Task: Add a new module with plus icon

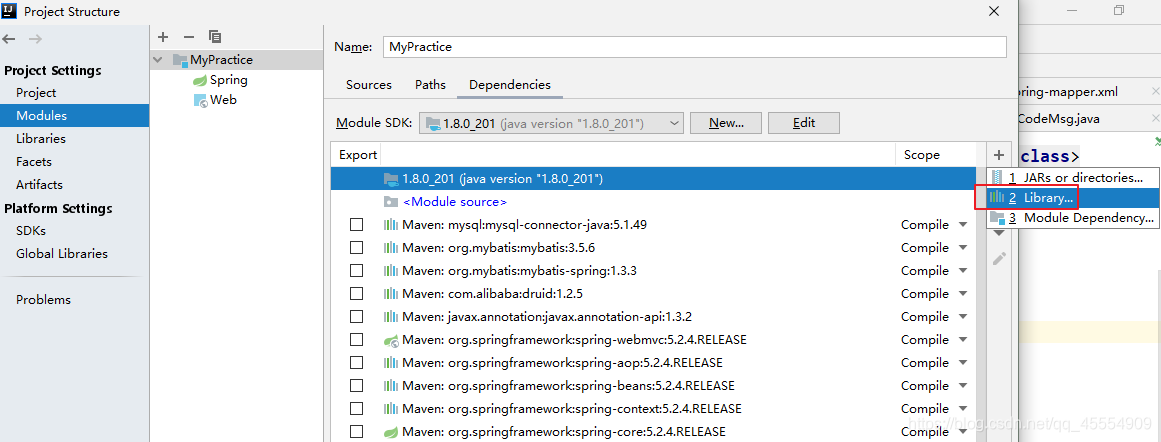Action: tap(164, 37)
